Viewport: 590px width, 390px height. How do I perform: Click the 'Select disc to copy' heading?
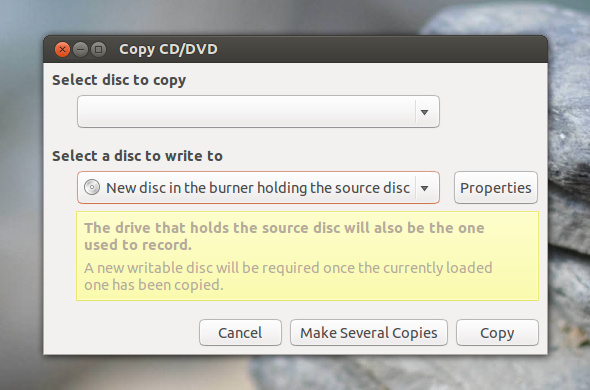coord(119,80)
